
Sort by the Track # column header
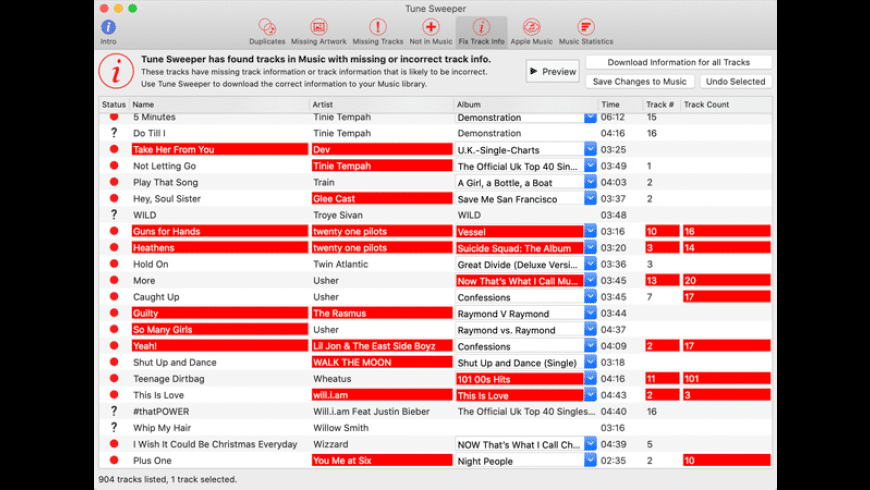[x=660, y=104]
